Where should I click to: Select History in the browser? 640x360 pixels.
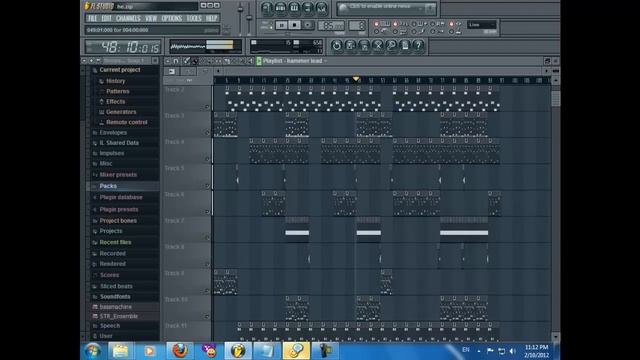point(116,81)
